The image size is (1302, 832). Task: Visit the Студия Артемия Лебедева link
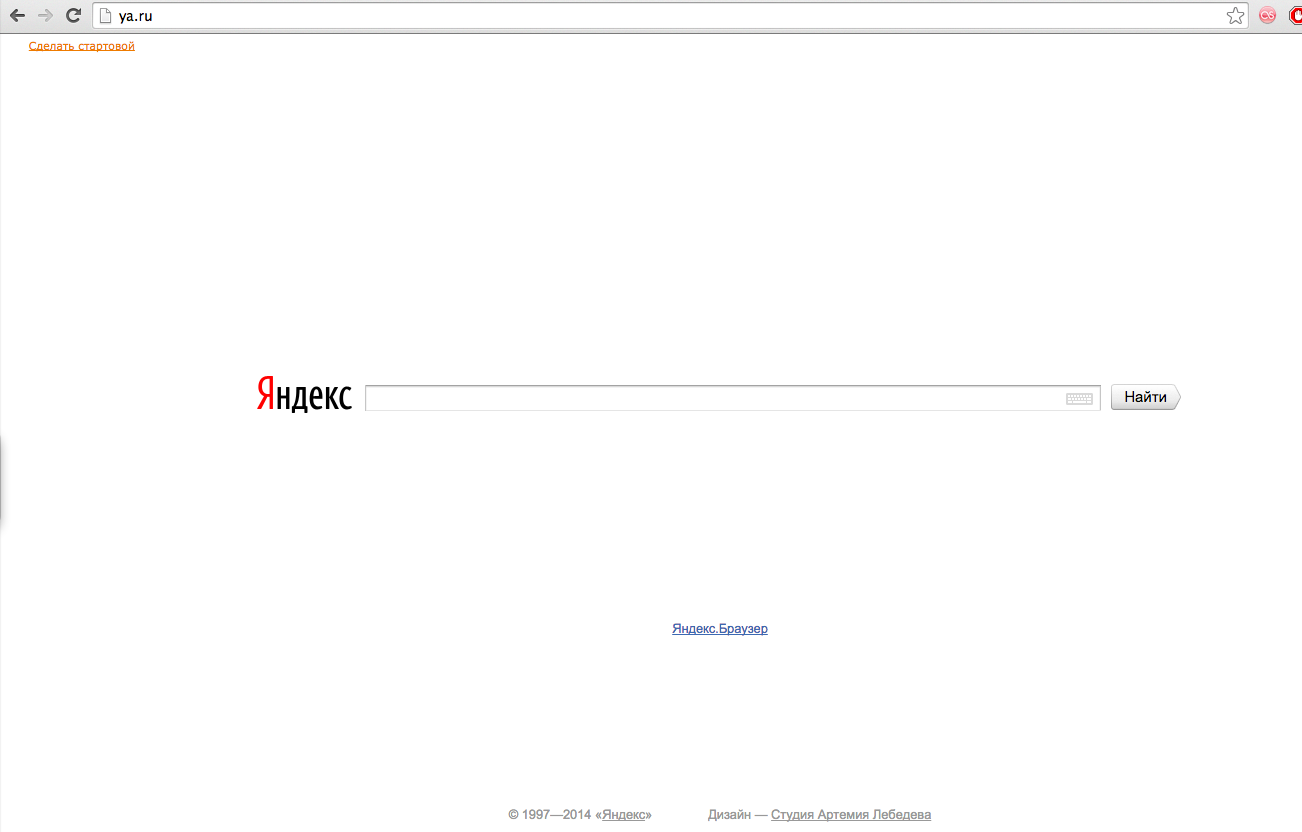(x=851, y=815)
